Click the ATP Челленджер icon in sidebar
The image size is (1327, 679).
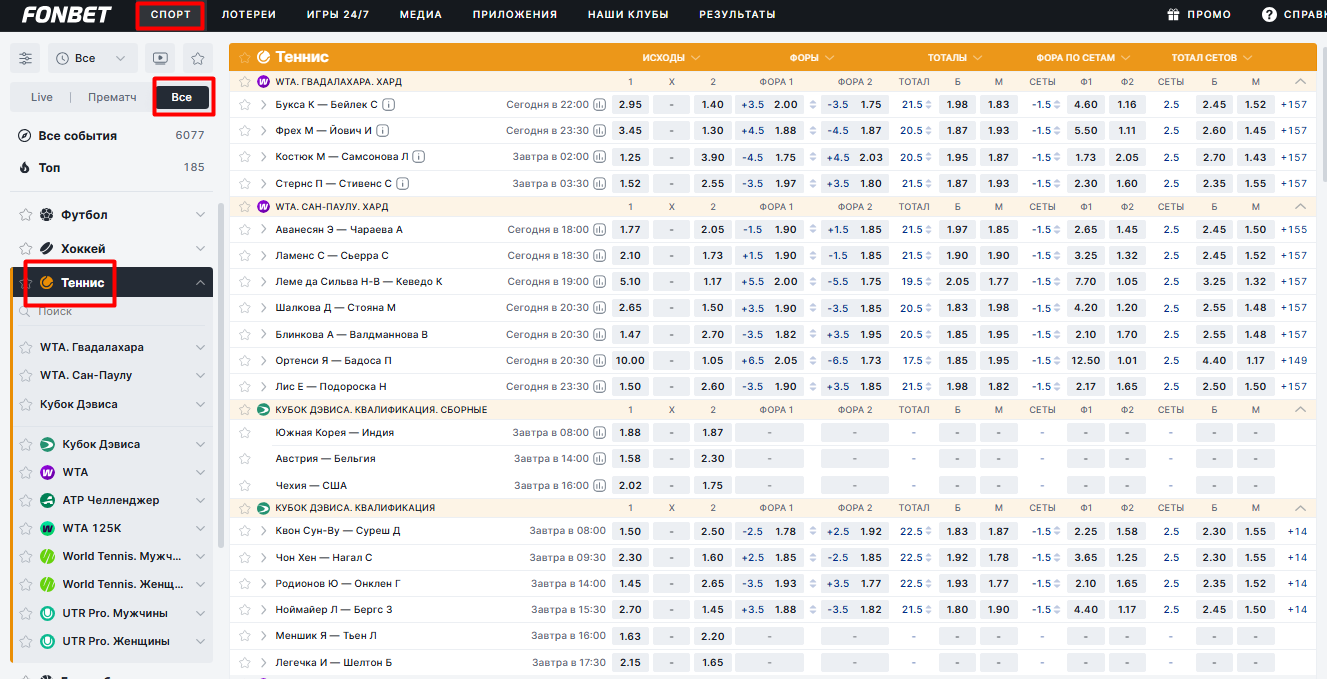point(47,500)
